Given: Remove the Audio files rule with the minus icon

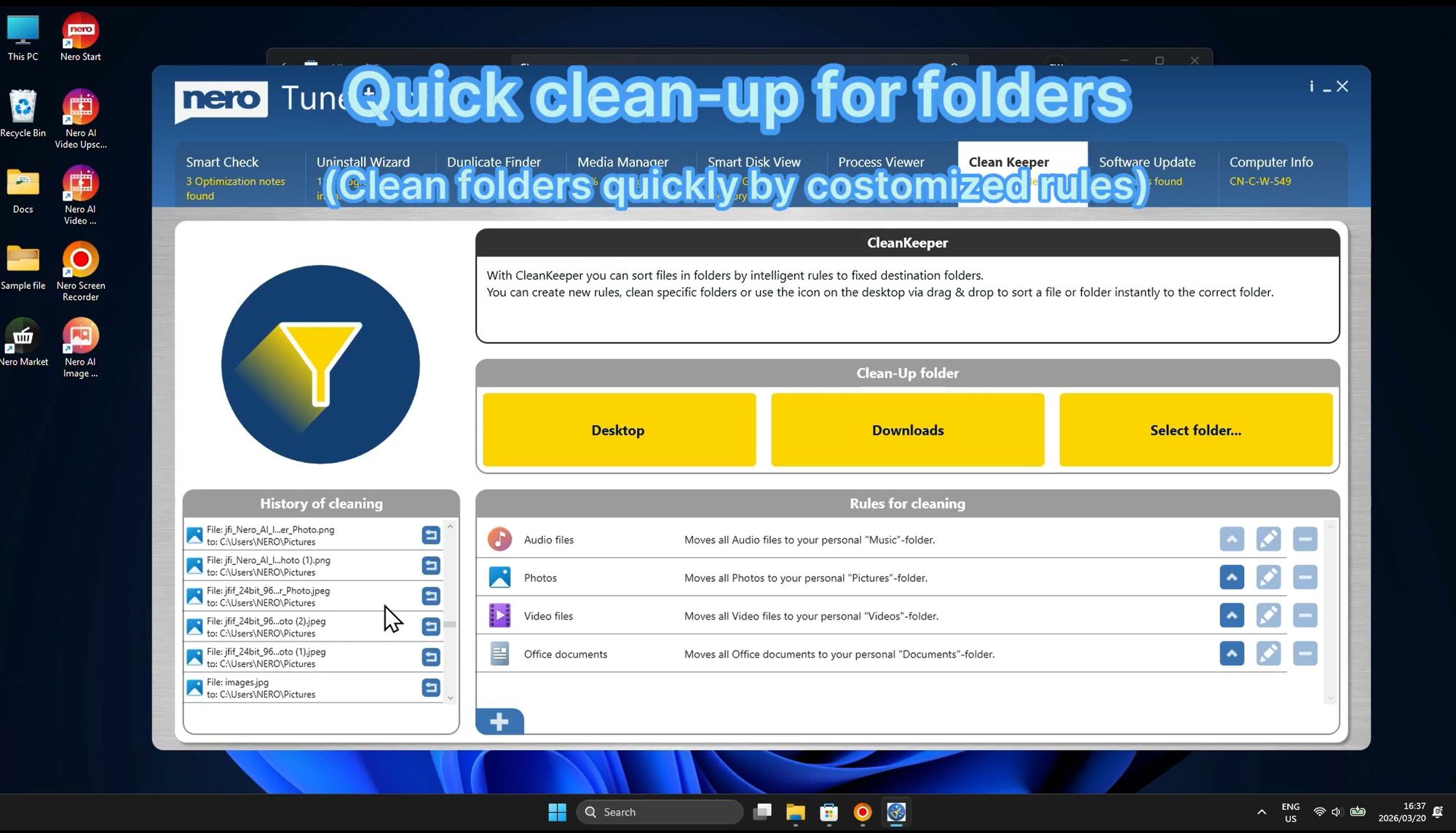Looking at the screenshot, I should click(1305, 539).
